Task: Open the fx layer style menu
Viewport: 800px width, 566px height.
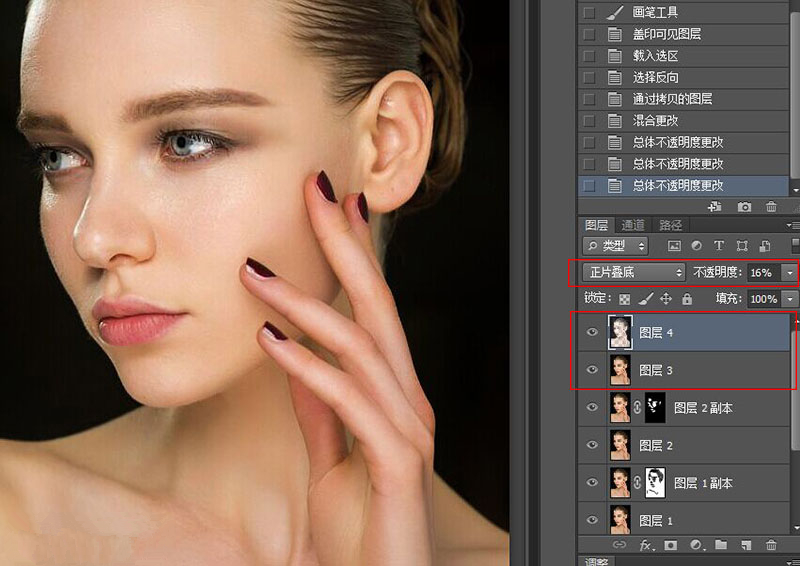Action: click(x=645, y=545)
